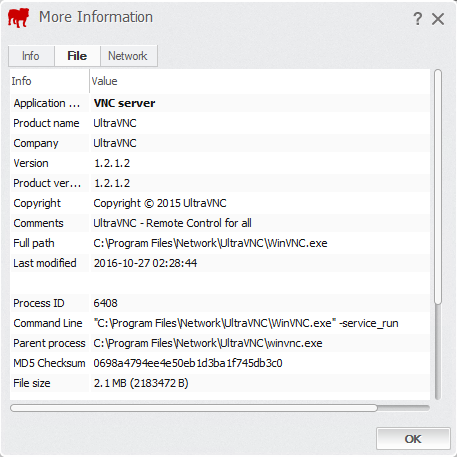The width and height of the screenshot is (457, 457).
Task: Click the Command Line value
Action: (x=246, y=323)
